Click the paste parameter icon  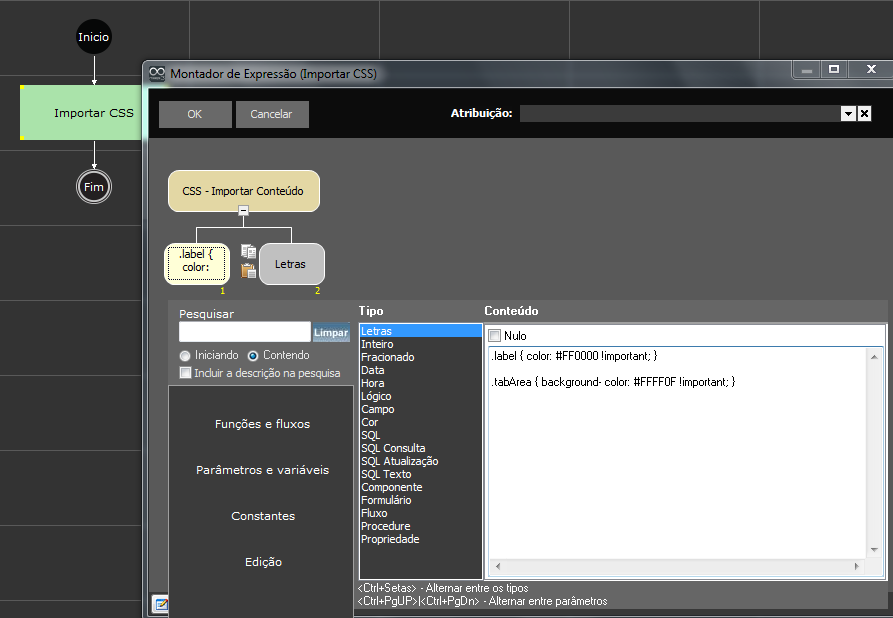(x=248, y=270)
